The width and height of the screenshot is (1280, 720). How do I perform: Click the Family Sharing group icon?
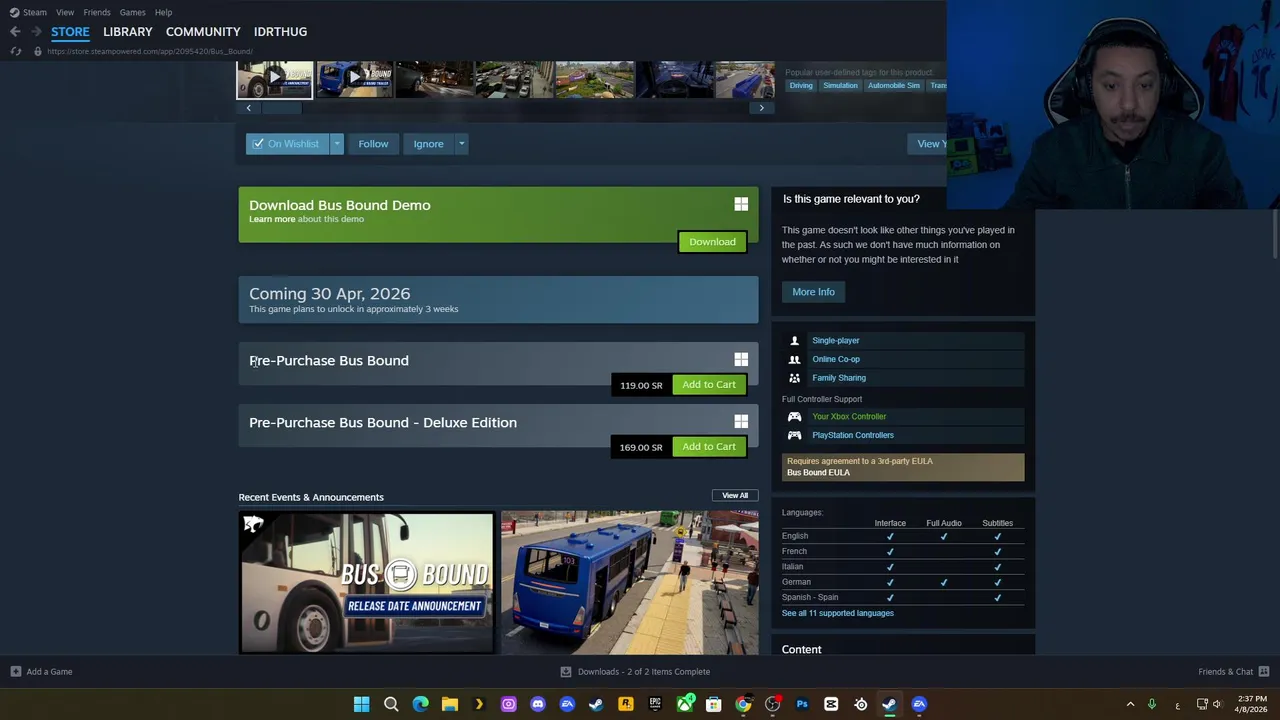pyautogui.click(x=795, y=378)
